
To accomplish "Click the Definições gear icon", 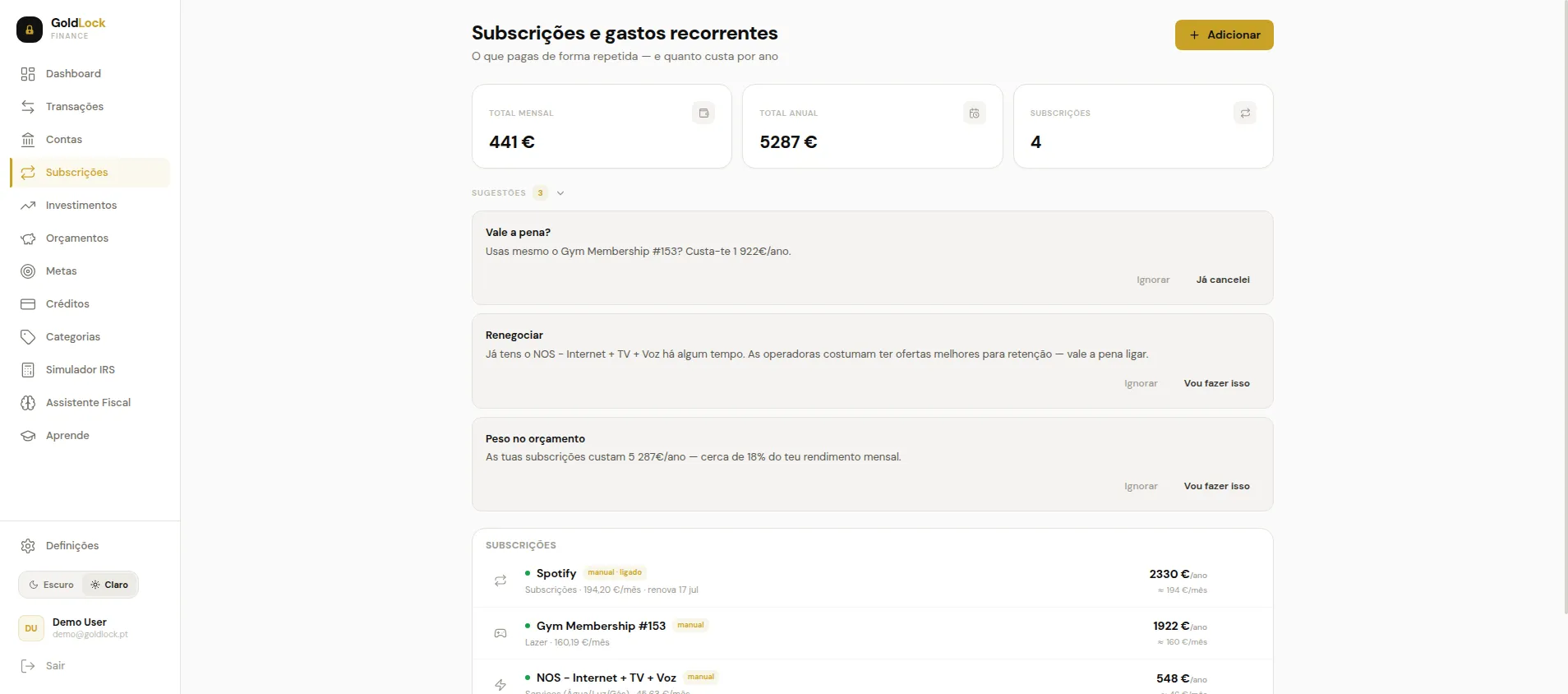I will [x=28, y=546].
